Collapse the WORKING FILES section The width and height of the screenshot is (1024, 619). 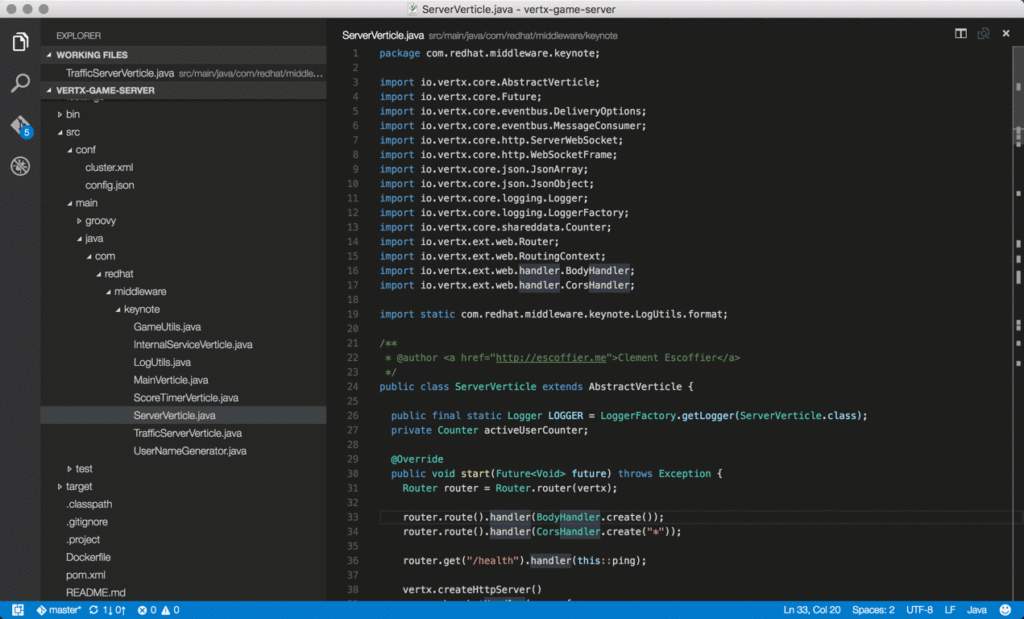[x=91, y=55]
